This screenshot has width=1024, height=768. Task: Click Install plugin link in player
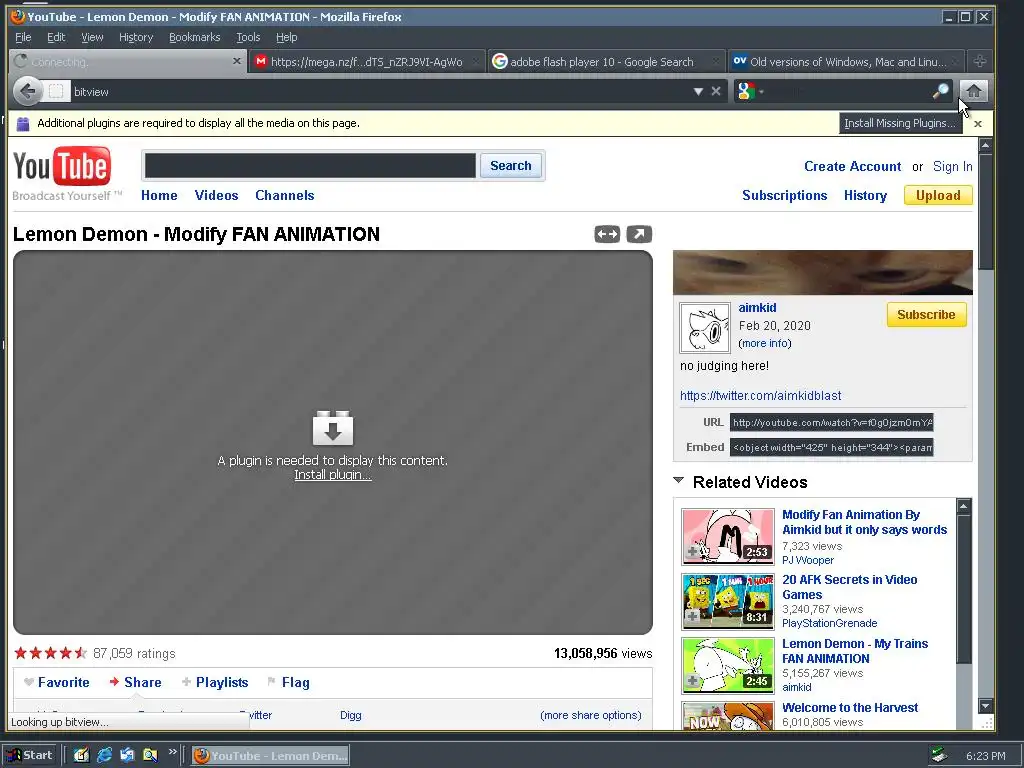pos(333,475)
